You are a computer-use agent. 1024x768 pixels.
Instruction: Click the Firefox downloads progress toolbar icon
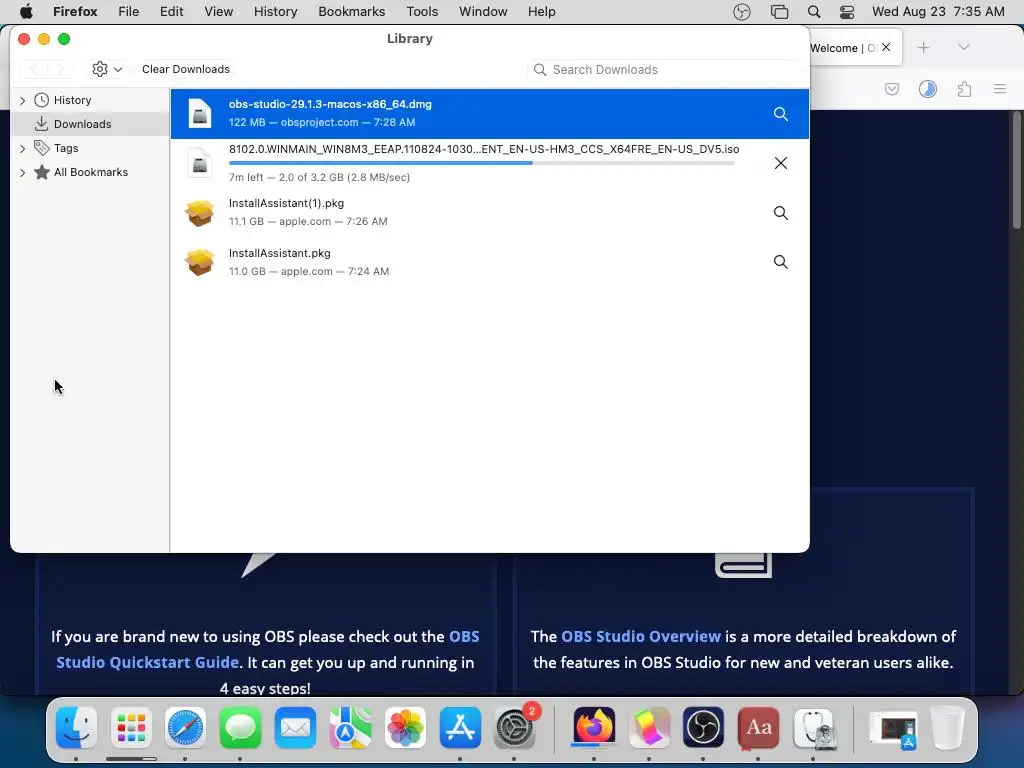pyautogui.click(x=928, y=89)
